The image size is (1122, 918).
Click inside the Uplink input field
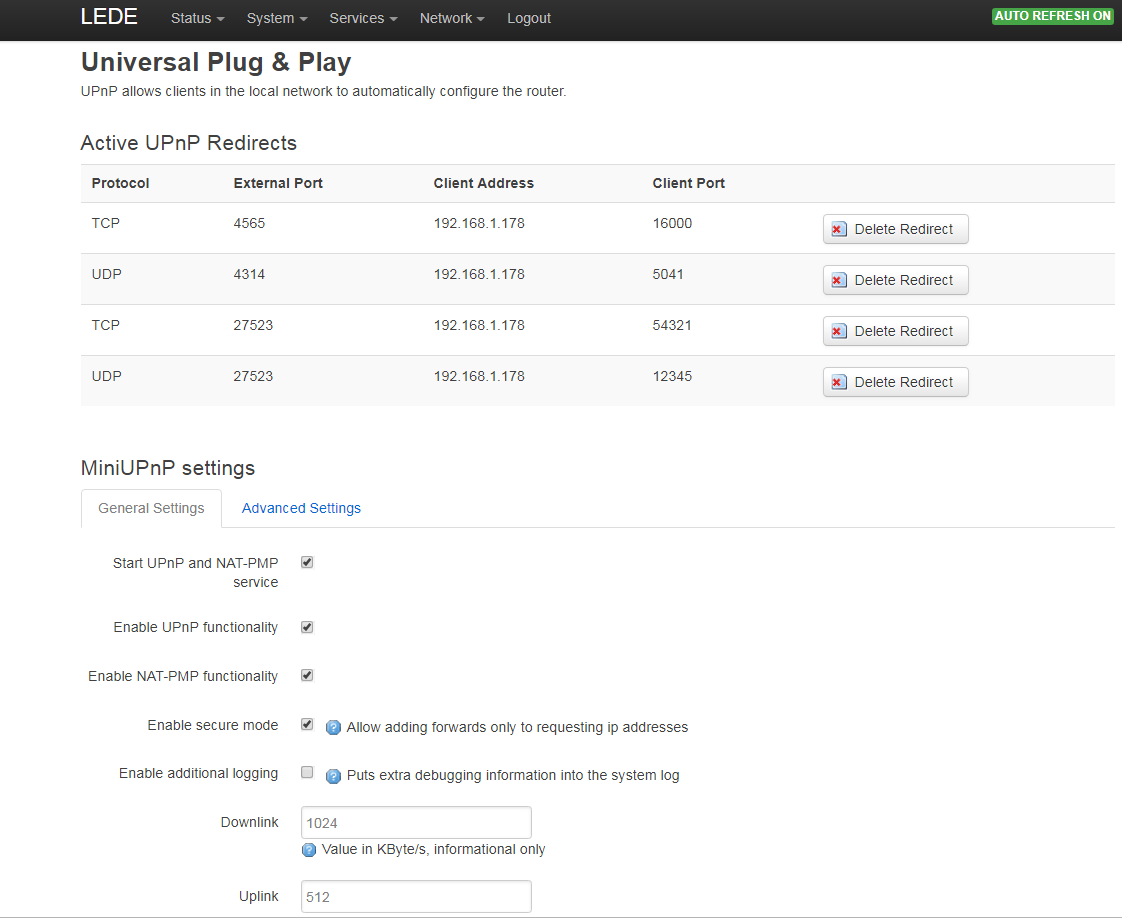(x=416, y=896)
